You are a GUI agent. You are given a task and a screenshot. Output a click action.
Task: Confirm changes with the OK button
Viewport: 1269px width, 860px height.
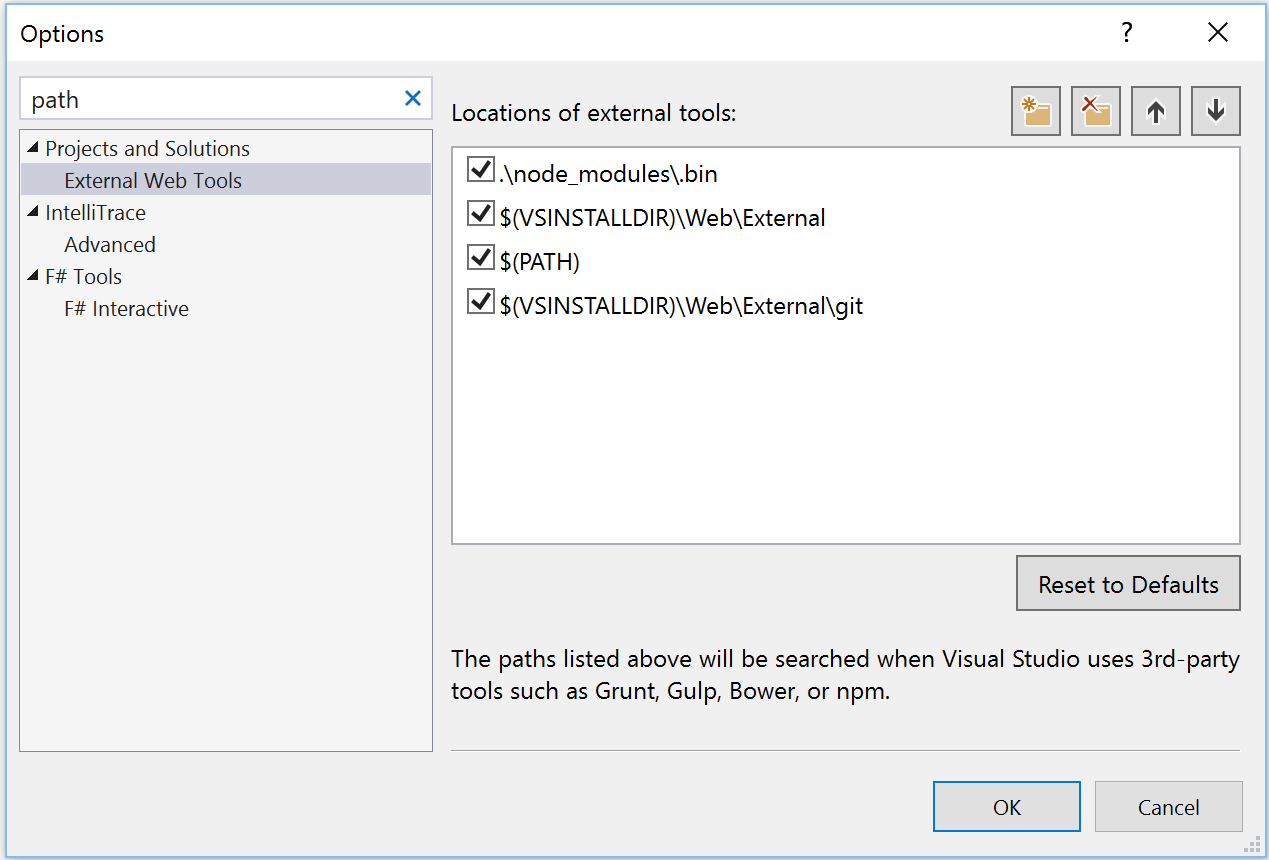coord(1006,807)
